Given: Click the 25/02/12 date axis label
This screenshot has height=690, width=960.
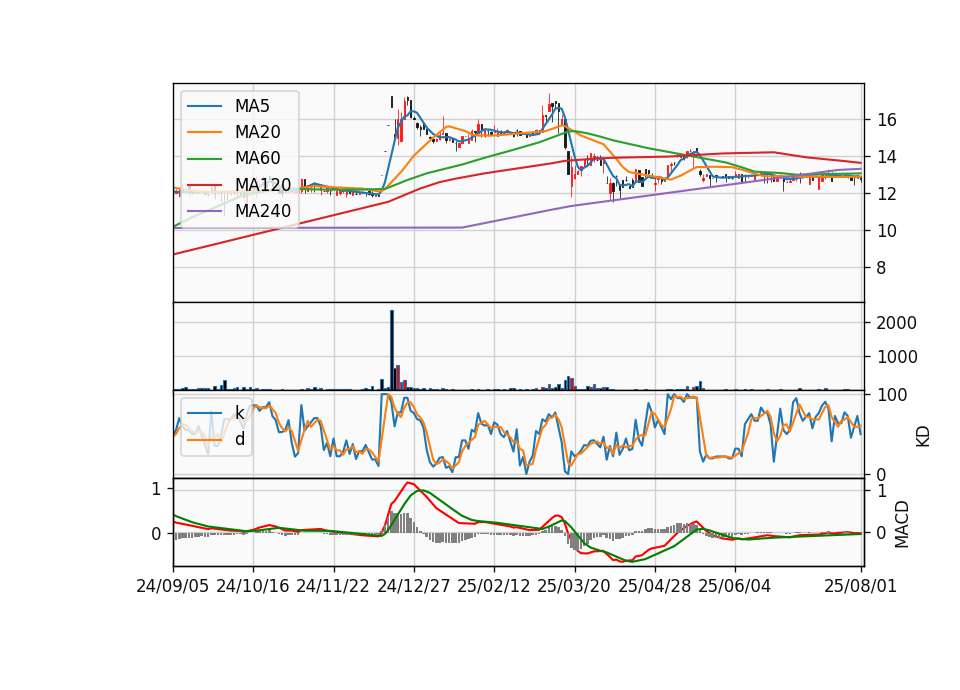Looking at the screenshot, I should (493, 586).
